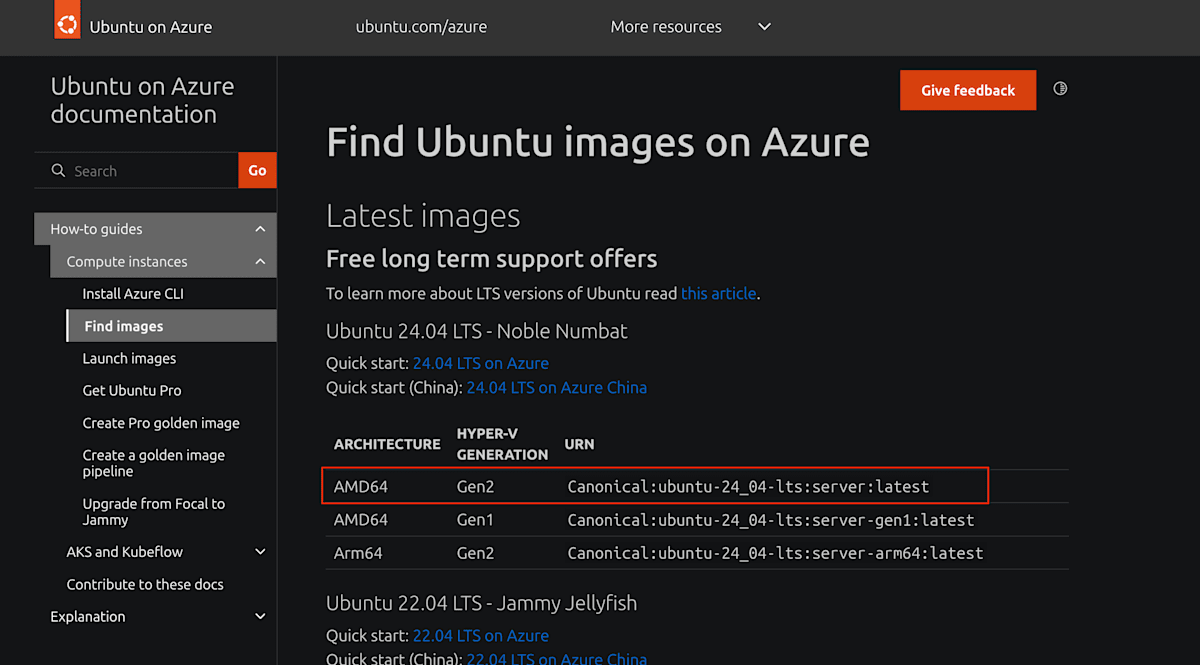
Task: Open the ubuntu.com/azure link
Action: tap(421, 27)
